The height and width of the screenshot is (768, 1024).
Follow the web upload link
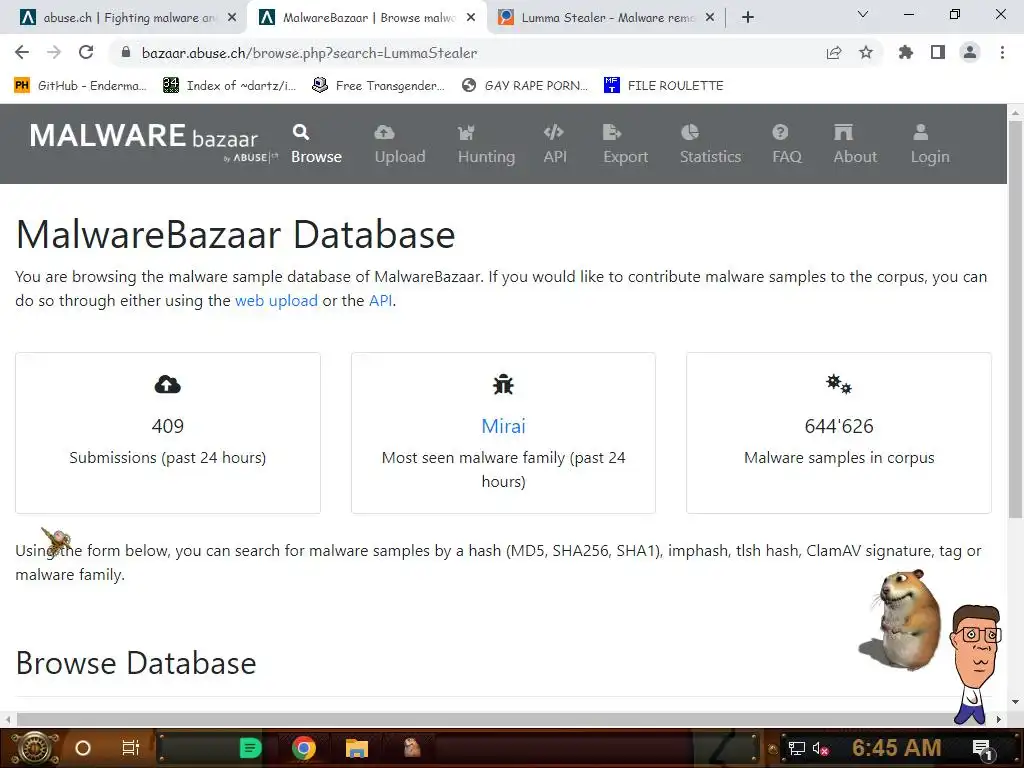pyautogui.click(x=276, y=300)
